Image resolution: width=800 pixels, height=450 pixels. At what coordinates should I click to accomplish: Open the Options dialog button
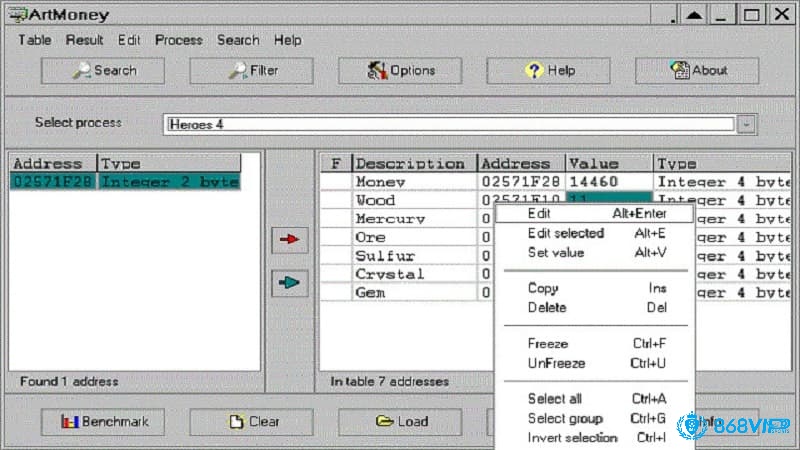(x=400, y=70)
